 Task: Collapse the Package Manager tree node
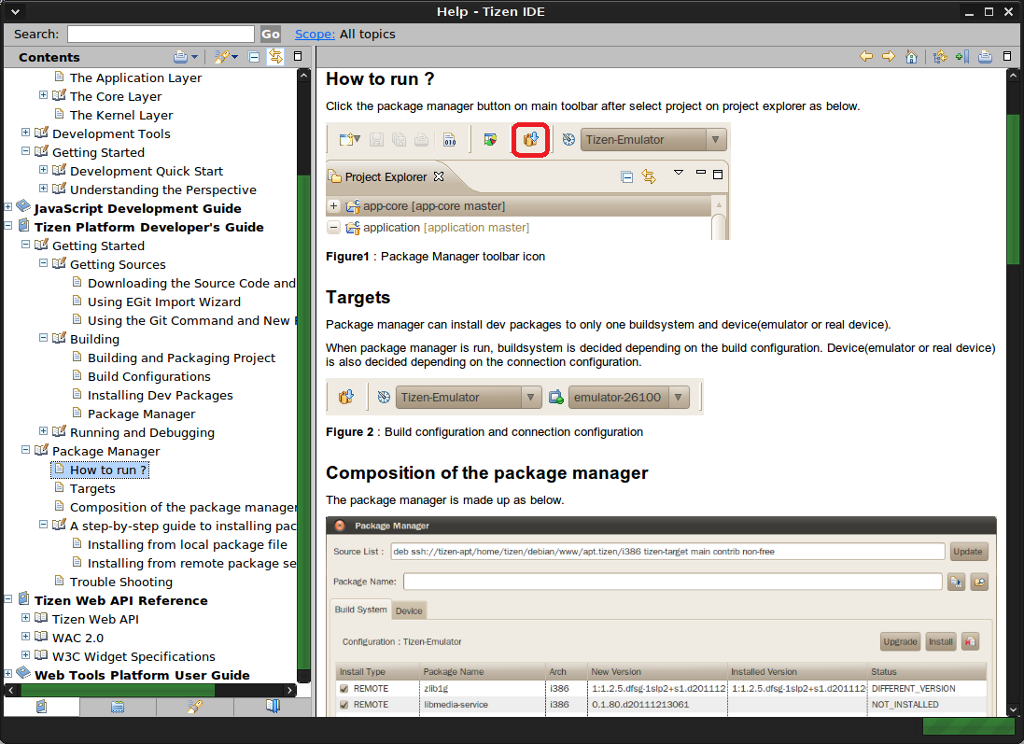(26, 451)
